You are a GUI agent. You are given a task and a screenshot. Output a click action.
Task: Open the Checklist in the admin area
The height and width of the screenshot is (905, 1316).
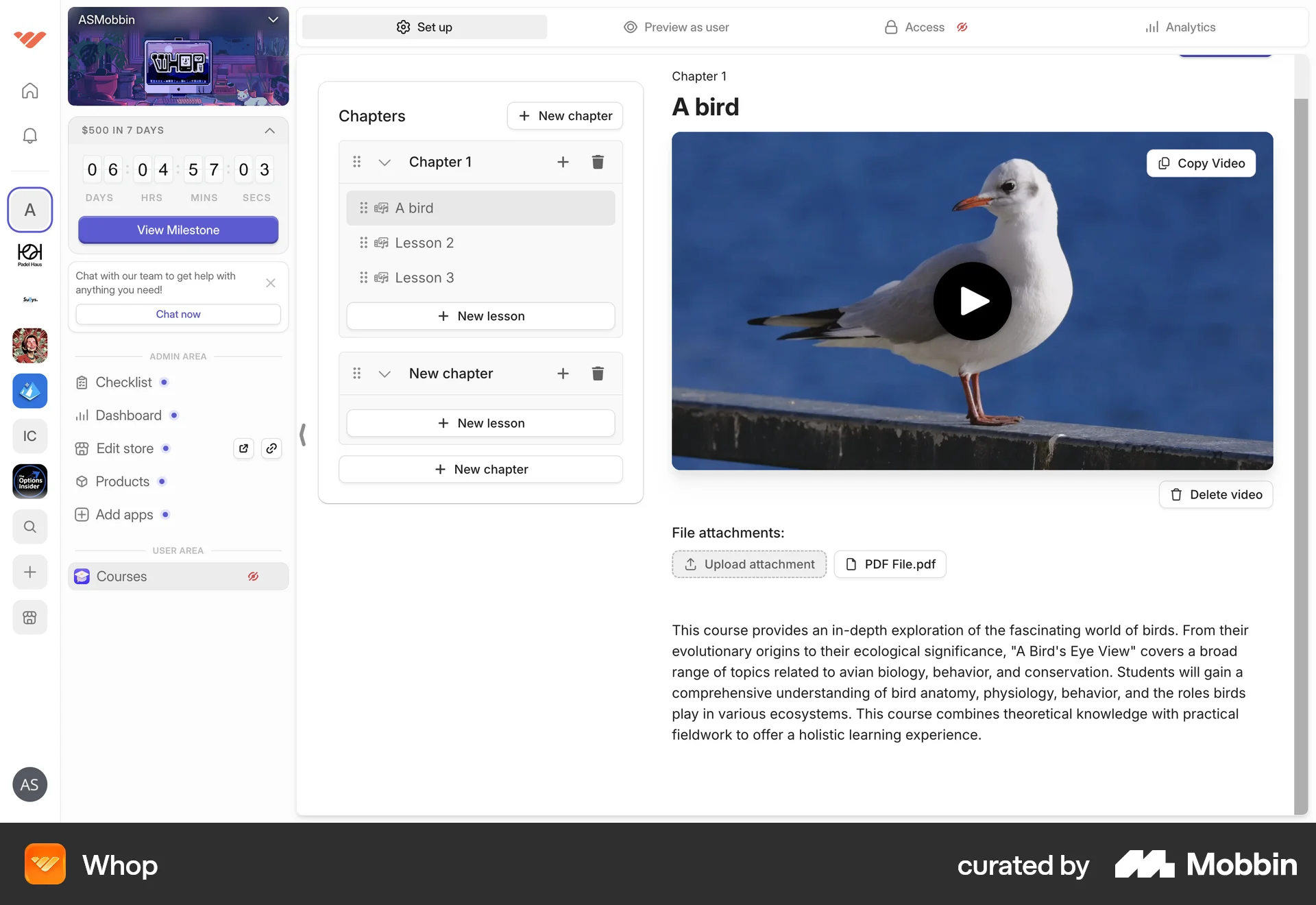pos(123,382)
